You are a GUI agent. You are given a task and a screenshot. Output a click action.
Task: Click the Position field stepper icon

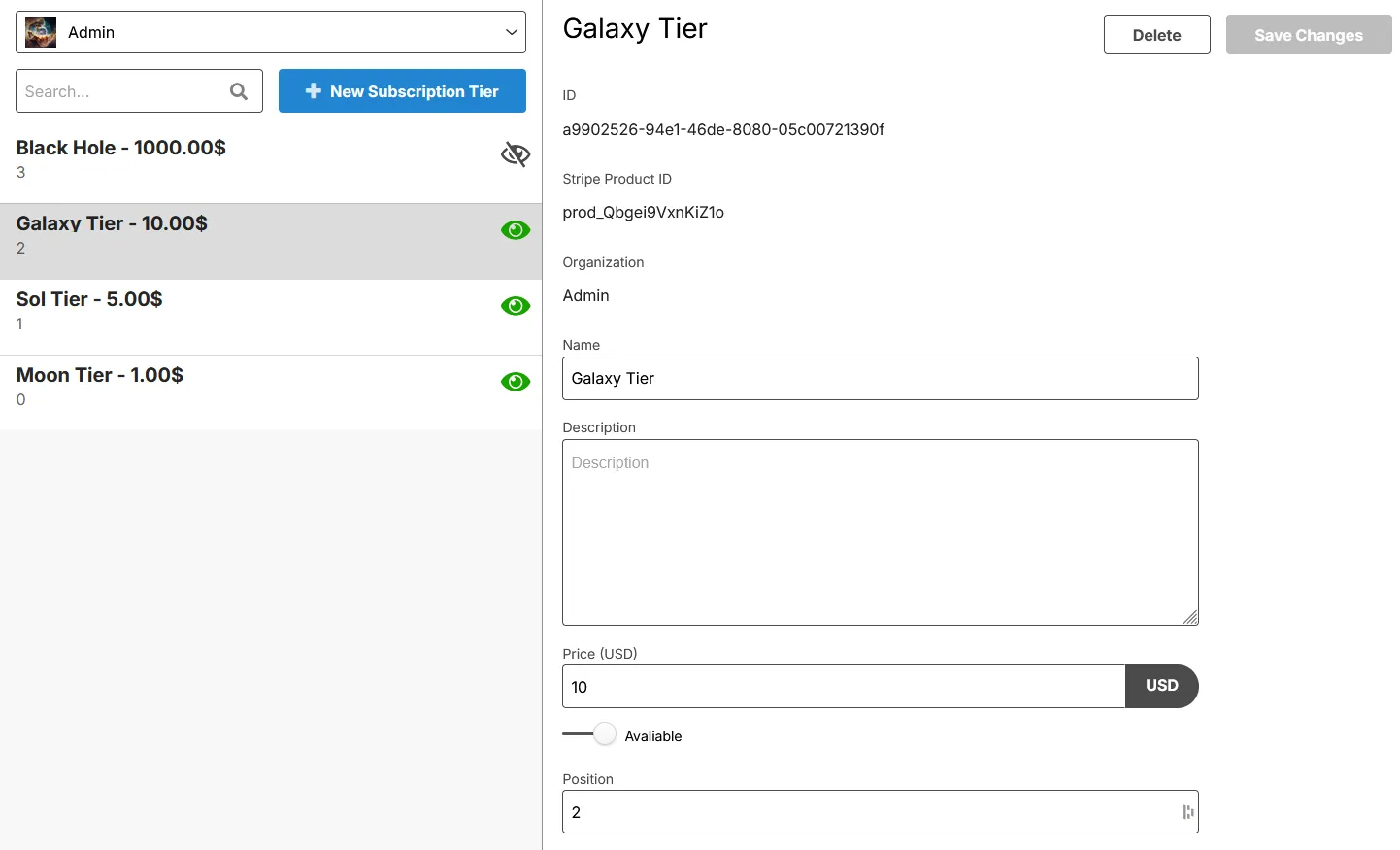click(x=1188, y=812)
